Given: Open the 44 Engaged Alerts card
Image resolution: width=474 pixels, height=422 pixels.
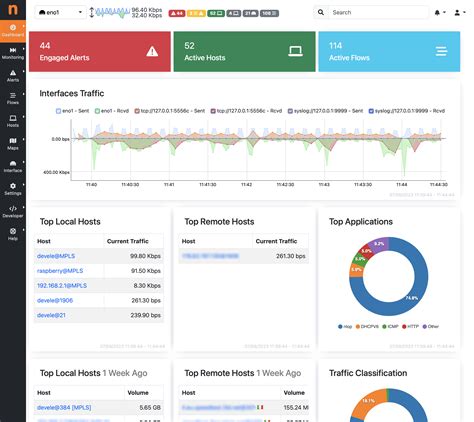Looking at the screenshot, I should [x=100, y=51].
